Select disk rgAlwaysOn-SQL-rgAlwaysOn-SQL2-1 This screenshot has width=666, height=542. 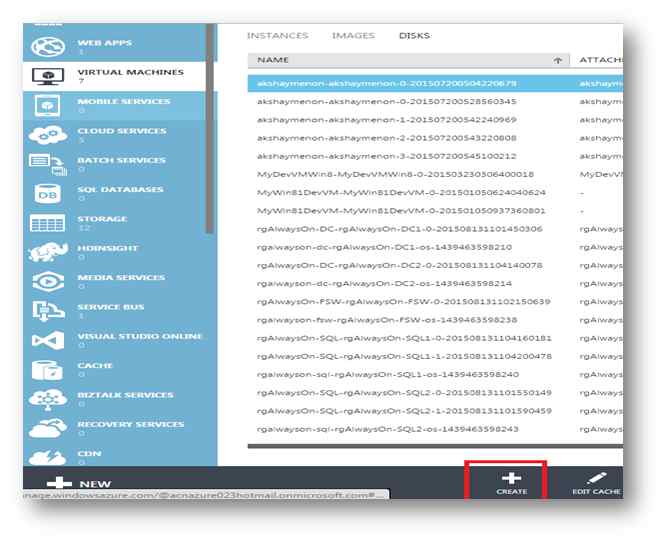pos(404,411)
